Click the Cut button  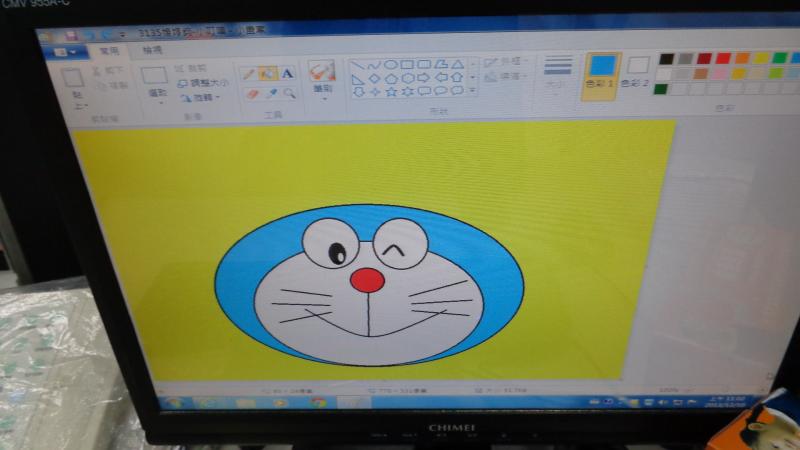109,70
